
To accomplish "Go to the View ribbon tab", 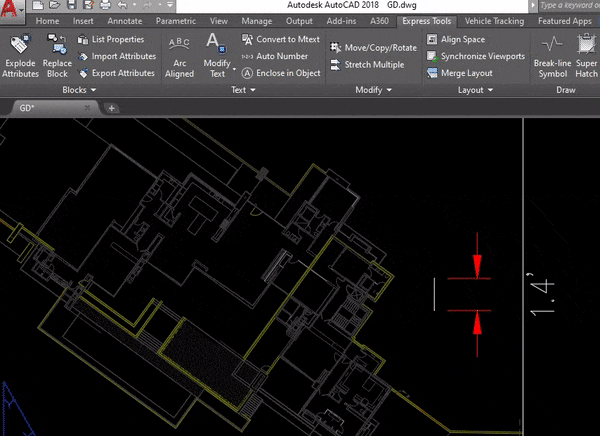I will pos(218,21).
